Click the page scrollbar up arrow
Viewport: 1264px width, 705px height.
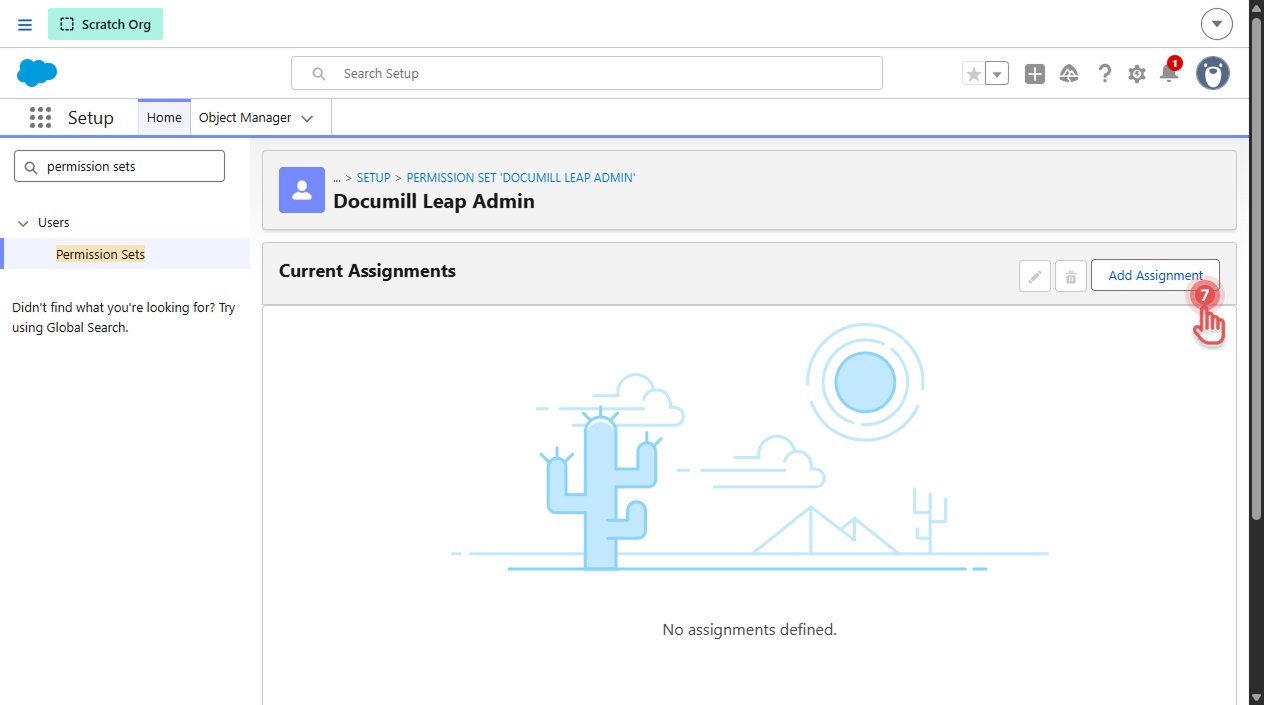point(1257,8)
